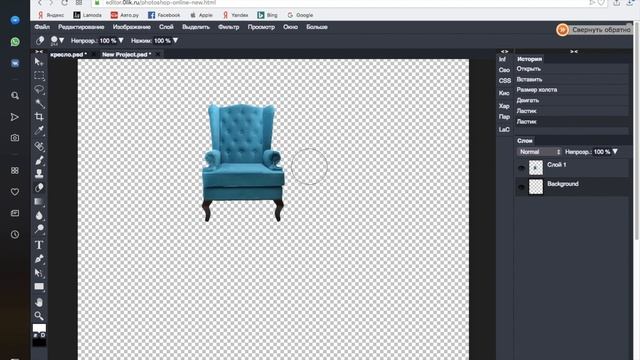
Task: Open the Inf side panel
Action: pyautogui.click(x=502, y=59)
